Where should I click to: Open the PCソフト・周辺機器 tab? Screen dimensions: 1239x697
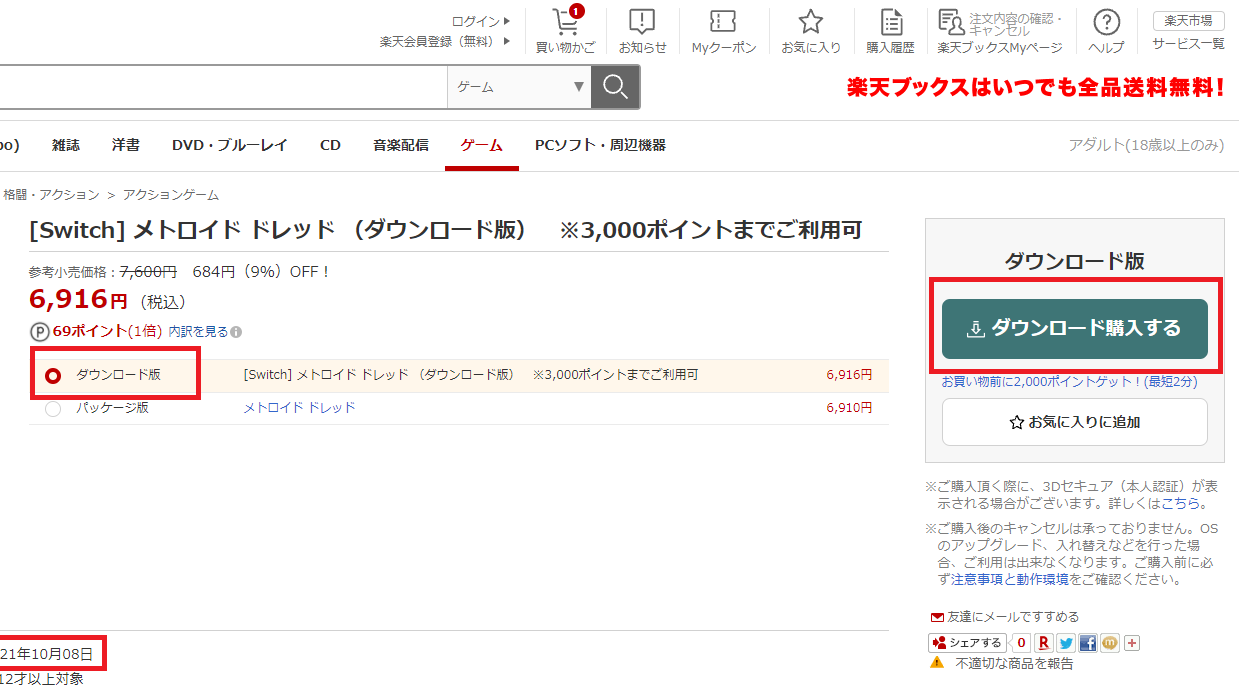coord(600,145)
